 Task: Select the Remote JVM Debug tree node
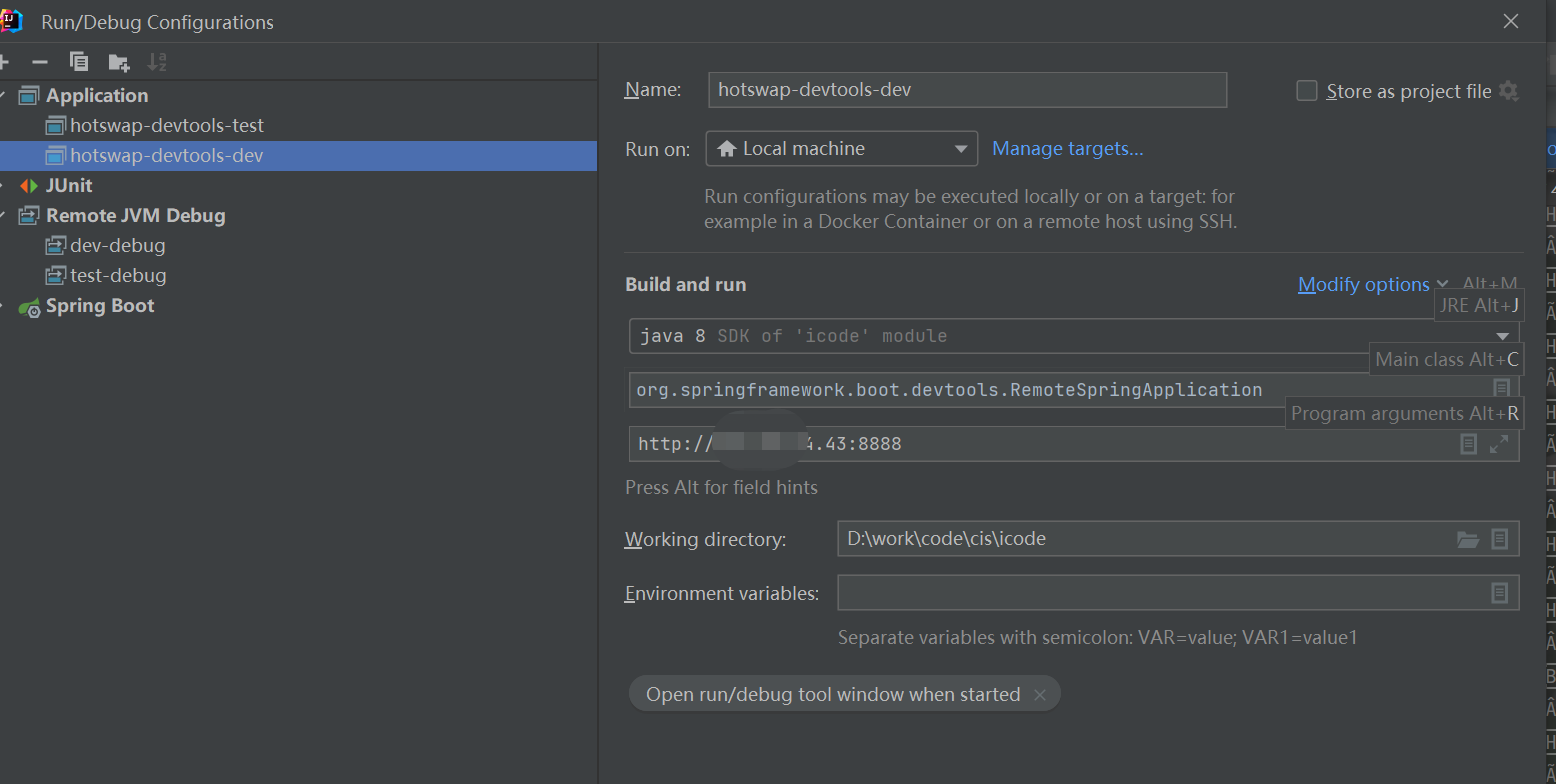[136, 216]
